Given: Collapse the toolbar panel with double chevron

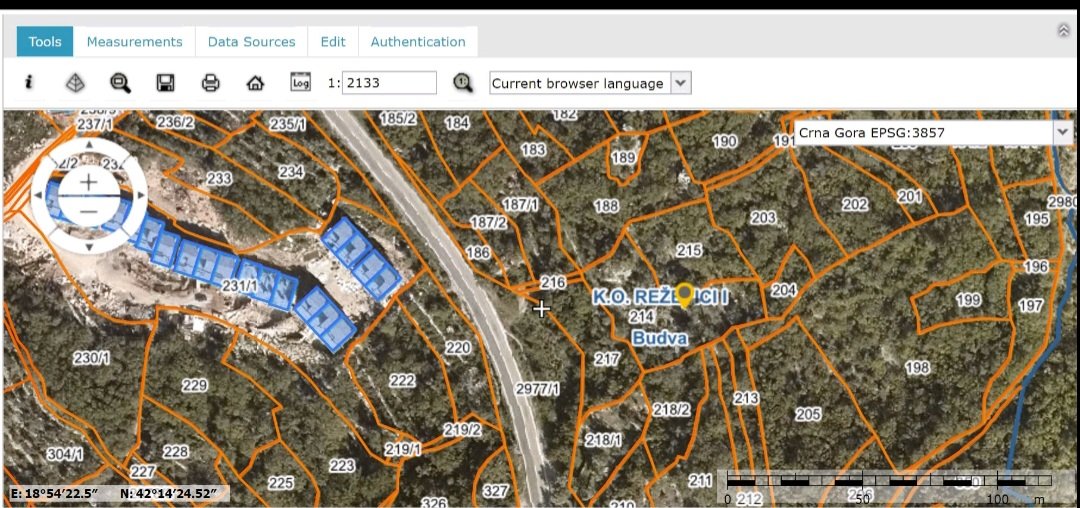Looking at the screenshot, I should (x=1063, y=31).
